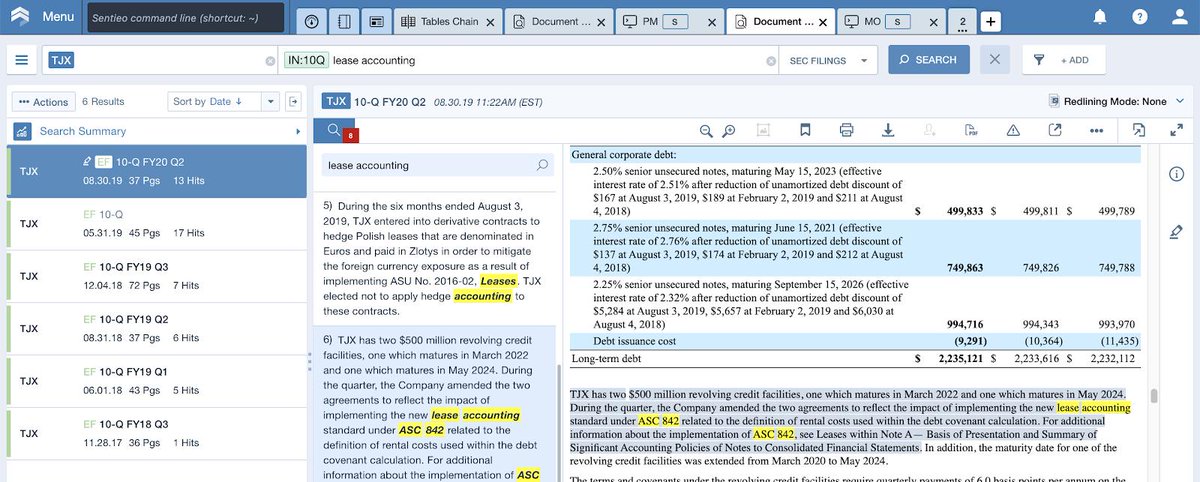The image size is (1200, 482).
Task: Open the sort options dropdown arrow
Action: pos(271,102)
